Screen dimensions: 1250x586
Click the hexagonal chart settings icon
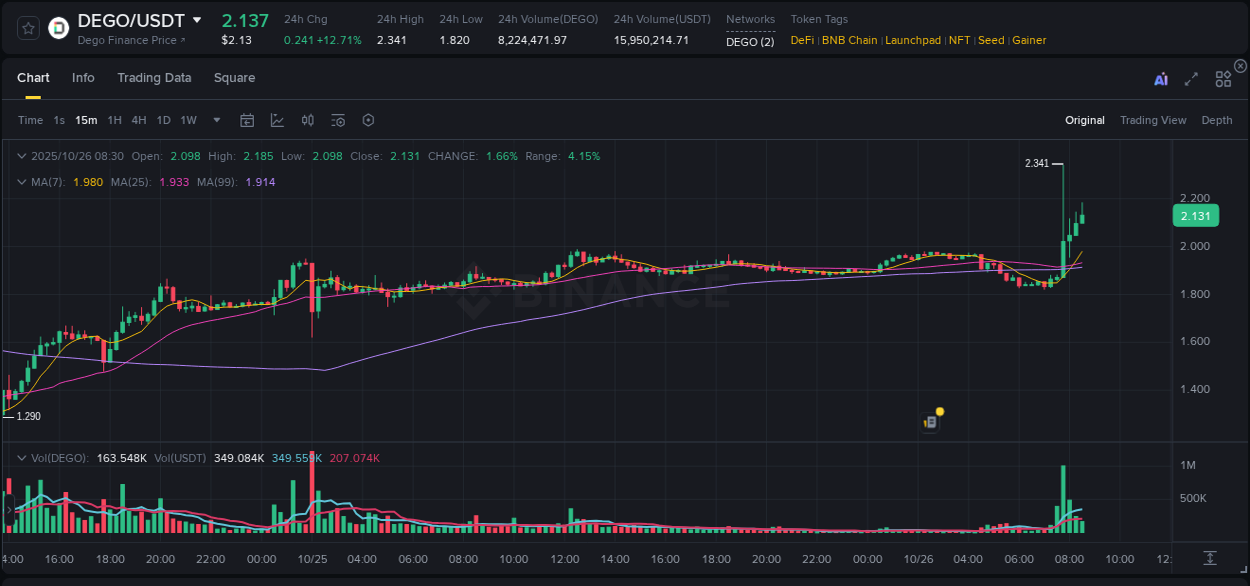368,119
